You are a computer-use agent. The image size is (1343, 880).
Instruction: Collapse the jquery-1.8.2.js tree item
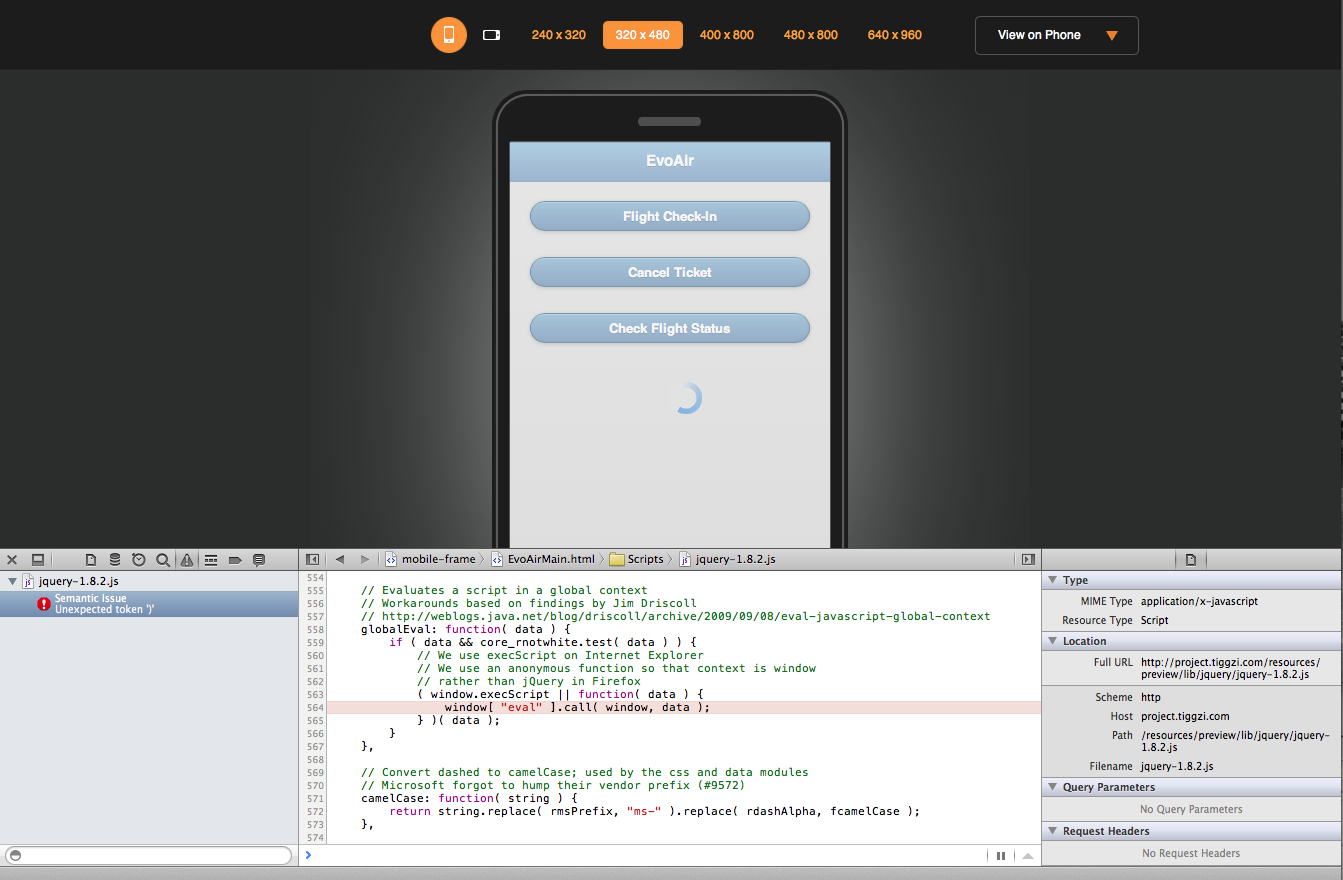[12, 581]
